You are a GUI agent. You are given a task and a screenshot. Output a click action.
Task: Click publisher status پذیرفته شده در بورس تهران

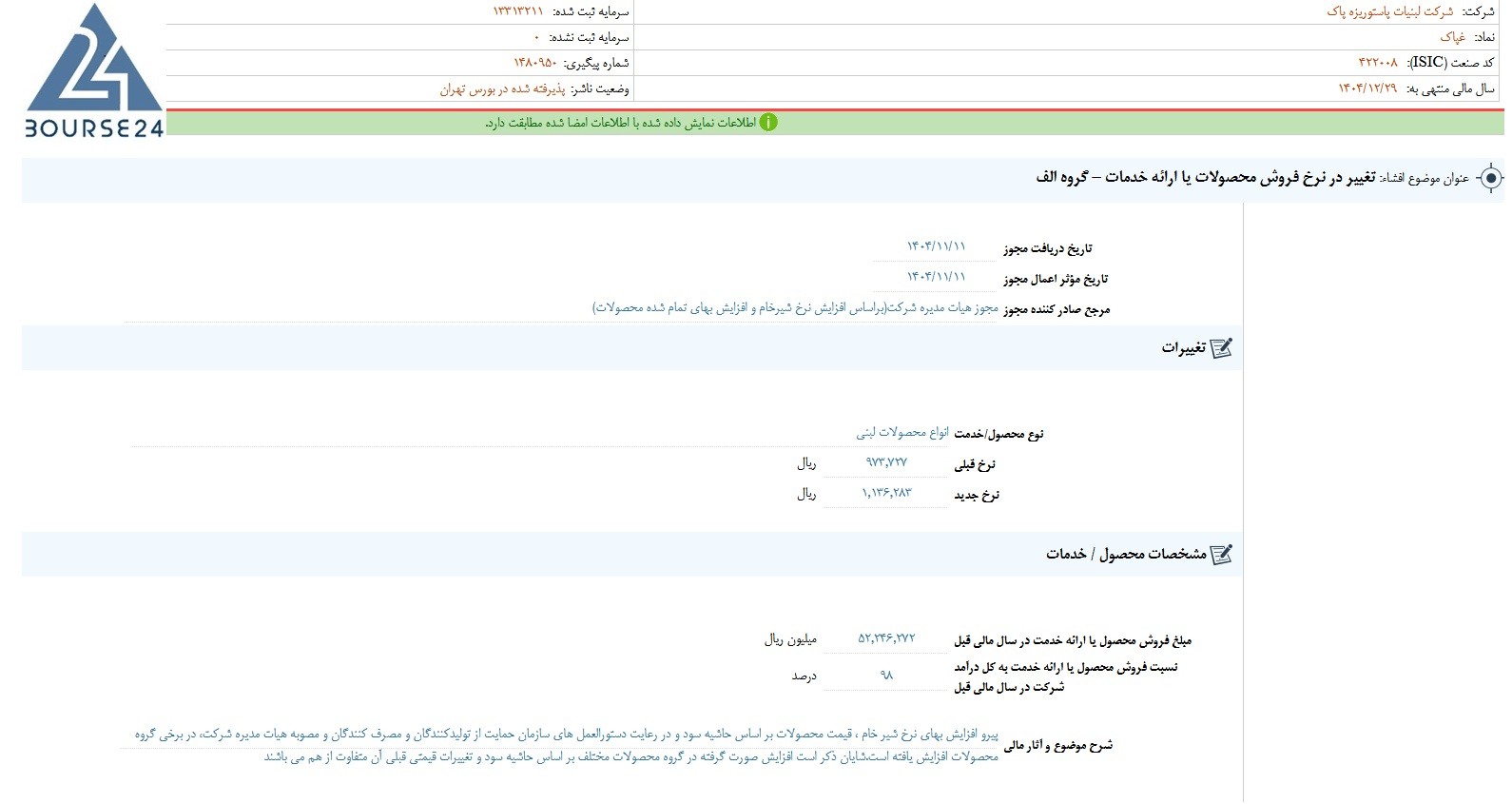502,88
